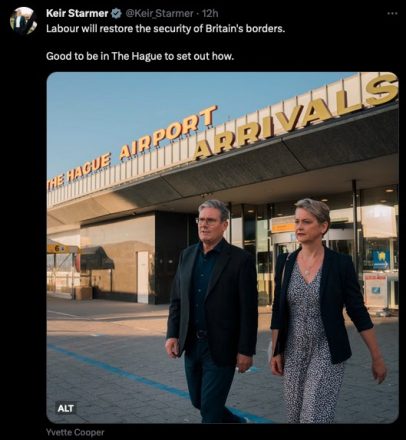Click the orange sign above the terminal entrance
Image resolution: width=406 pixels, height=440 pixels.
[283, 228]
